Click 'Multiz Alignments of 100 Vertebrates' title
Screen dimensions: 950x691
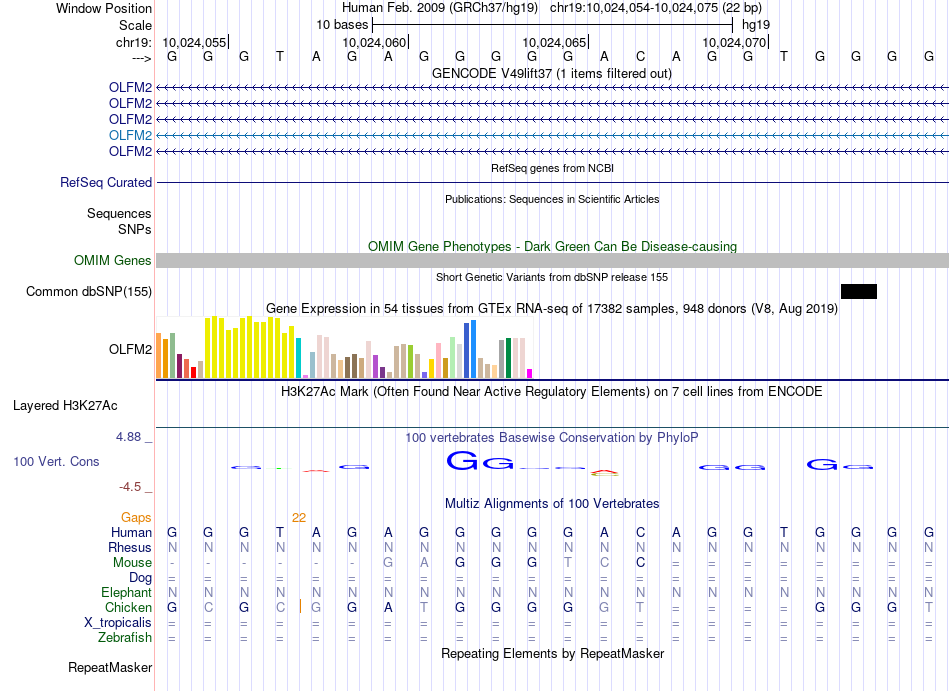click(552, 503)
